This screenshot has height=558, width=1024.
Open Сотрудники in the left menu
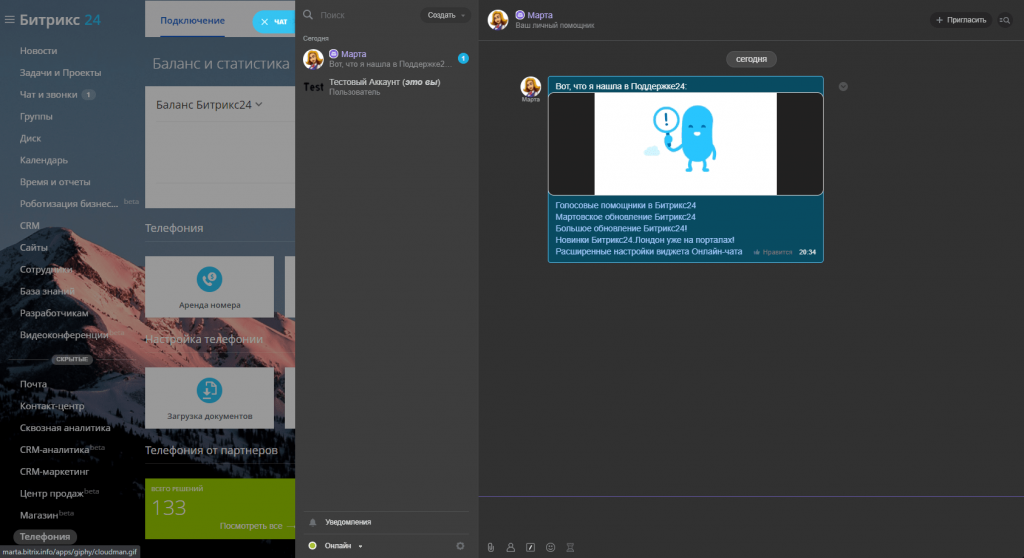pyautogui.click(x=46, y=269)
